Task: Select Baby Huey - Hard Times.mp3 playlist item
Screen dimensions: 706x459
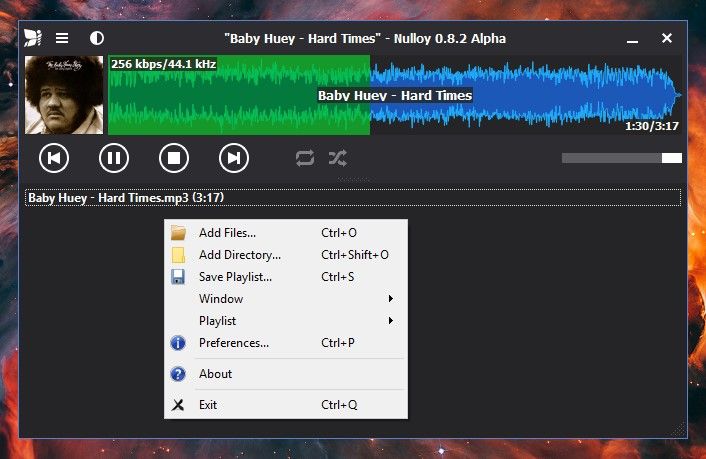Action: pos(125,198)
